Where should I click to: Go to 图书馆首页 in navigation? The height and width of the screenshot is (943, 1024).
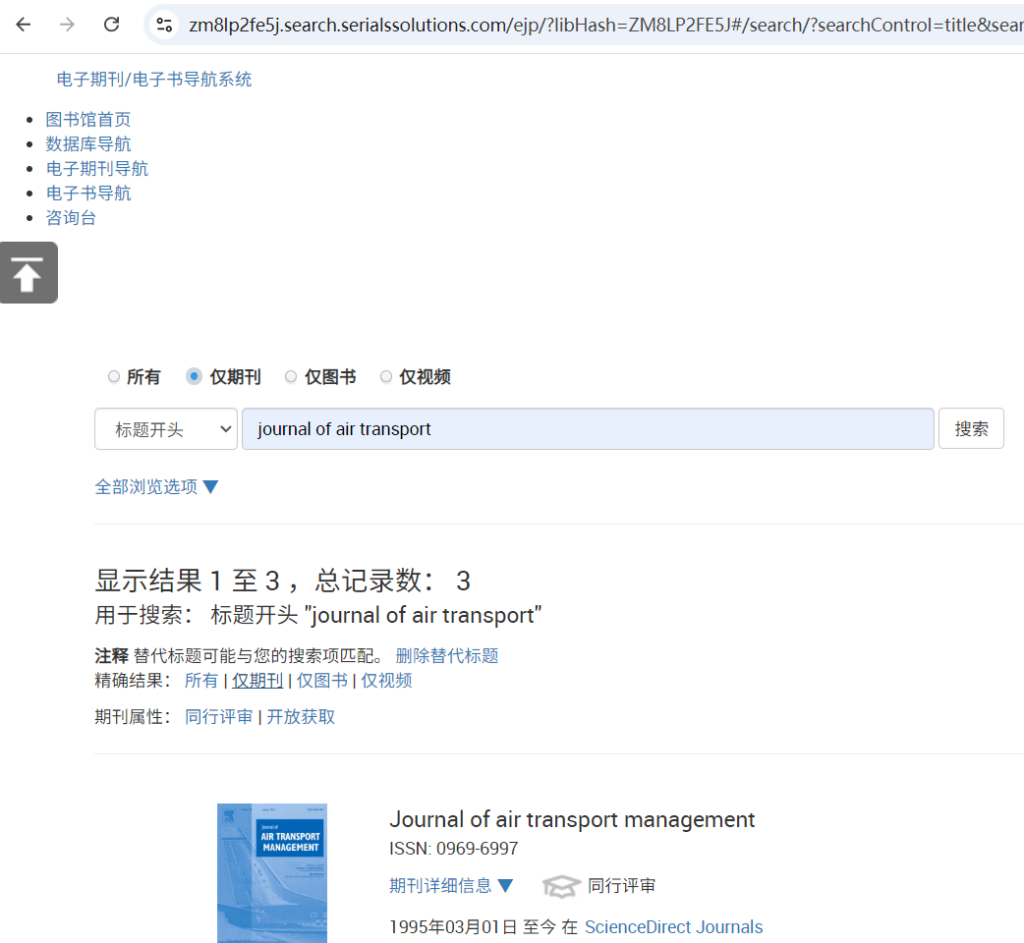[88, 120]
